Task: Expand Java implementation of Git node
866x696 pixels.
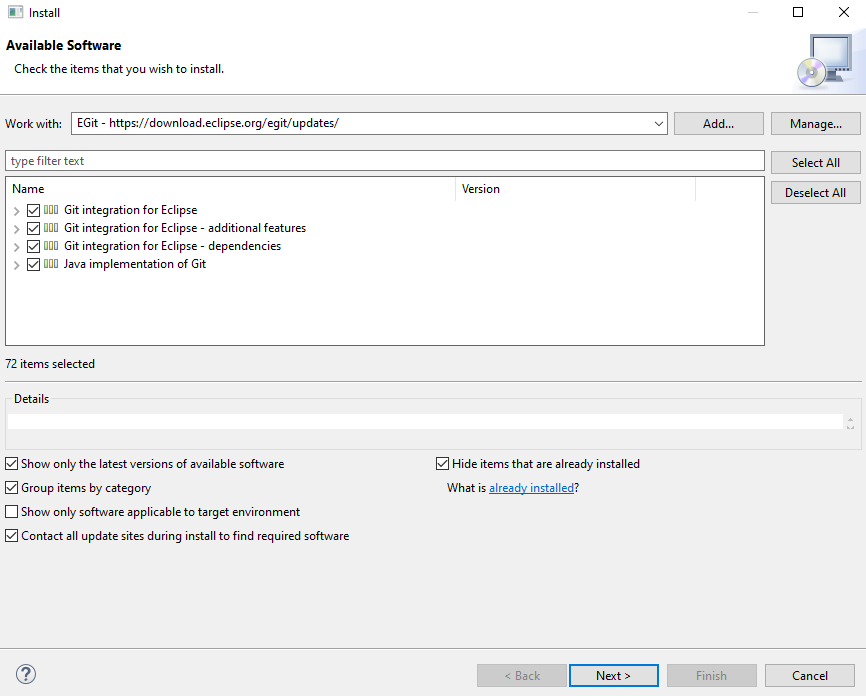Action: (x=17, y=265)
